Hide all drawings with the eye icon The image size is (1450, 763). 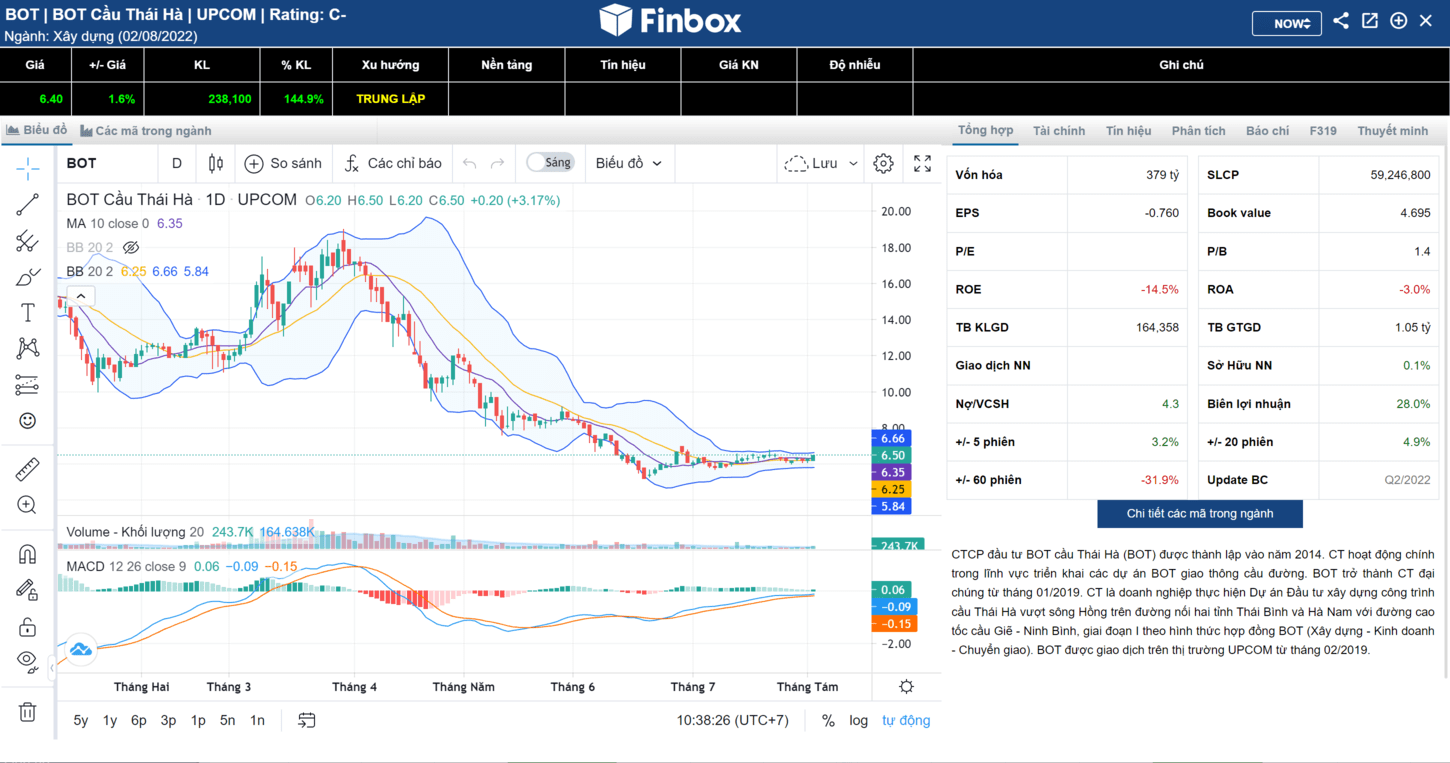pyautogui.click(x=27, y=661)
